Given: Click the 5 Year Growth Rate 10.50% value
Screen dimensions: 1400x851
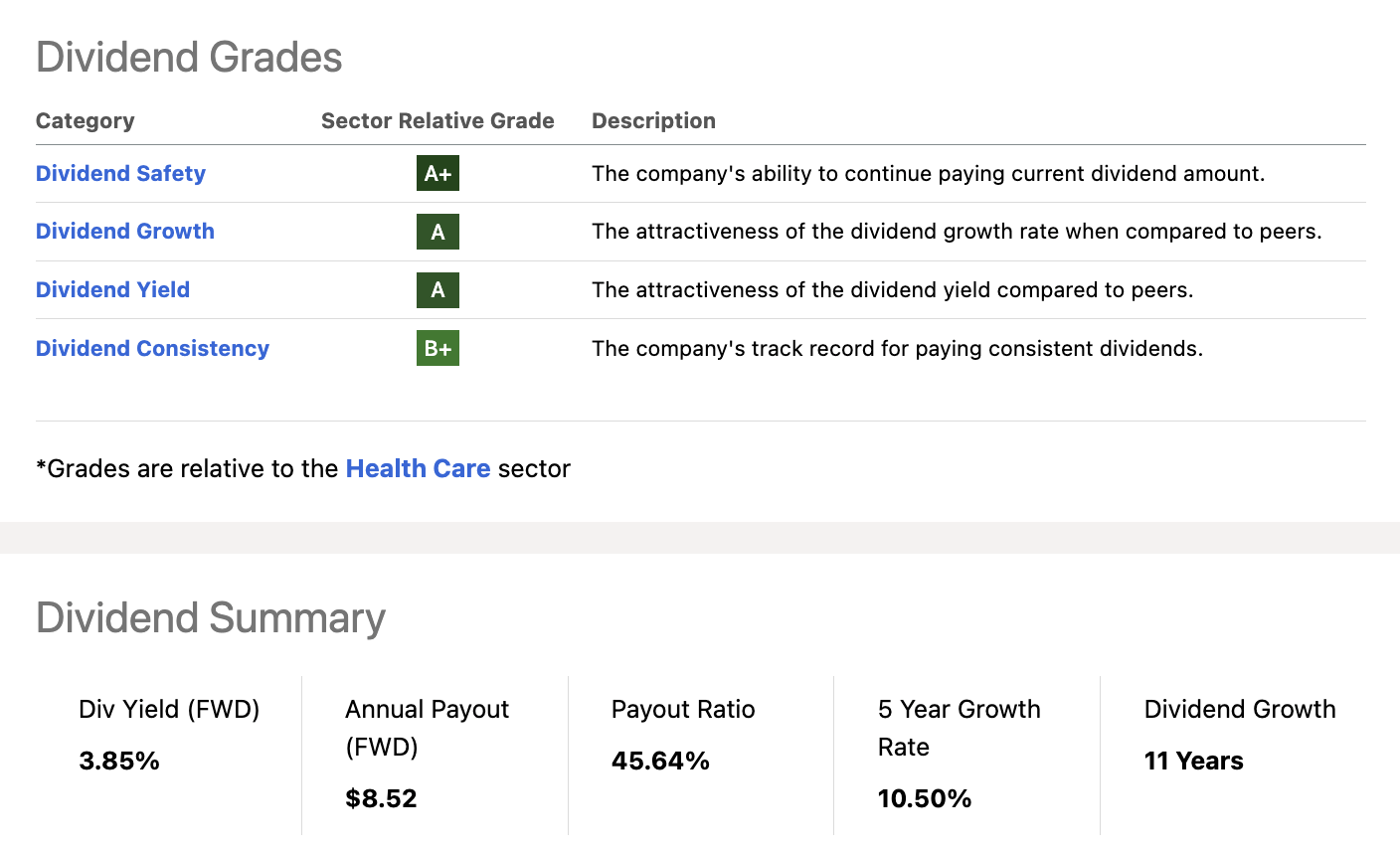Looking at the screenshot, I should pyautogui.click(x=924, y=798).
